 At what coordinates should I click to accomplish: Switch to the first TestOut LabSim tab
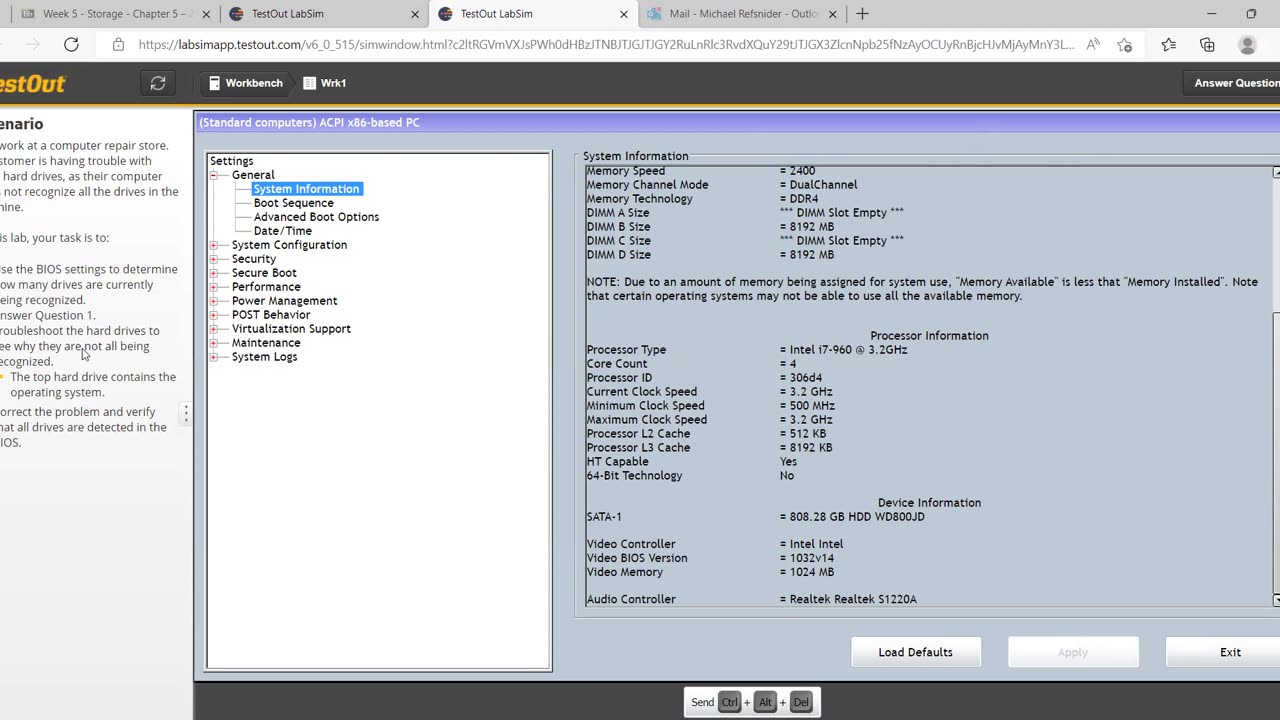(x=325, y=14)
